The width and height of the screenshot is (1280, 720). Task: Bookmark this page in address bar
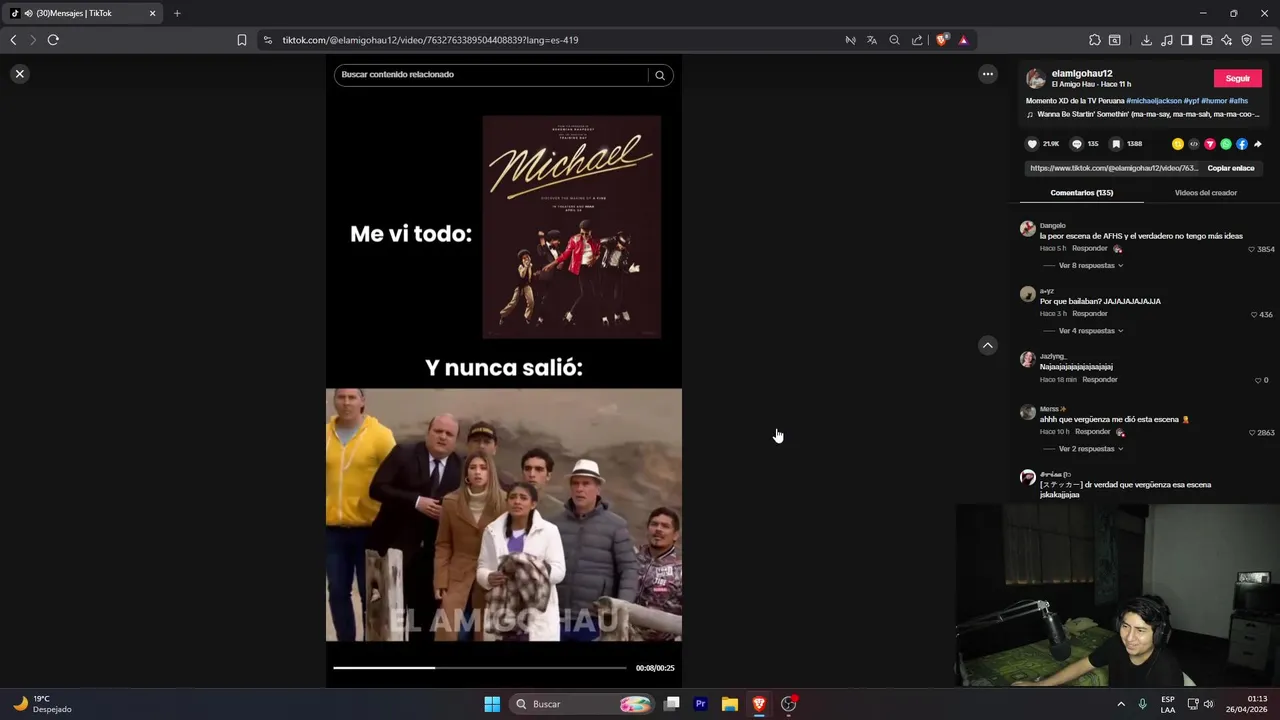point(242,40)
